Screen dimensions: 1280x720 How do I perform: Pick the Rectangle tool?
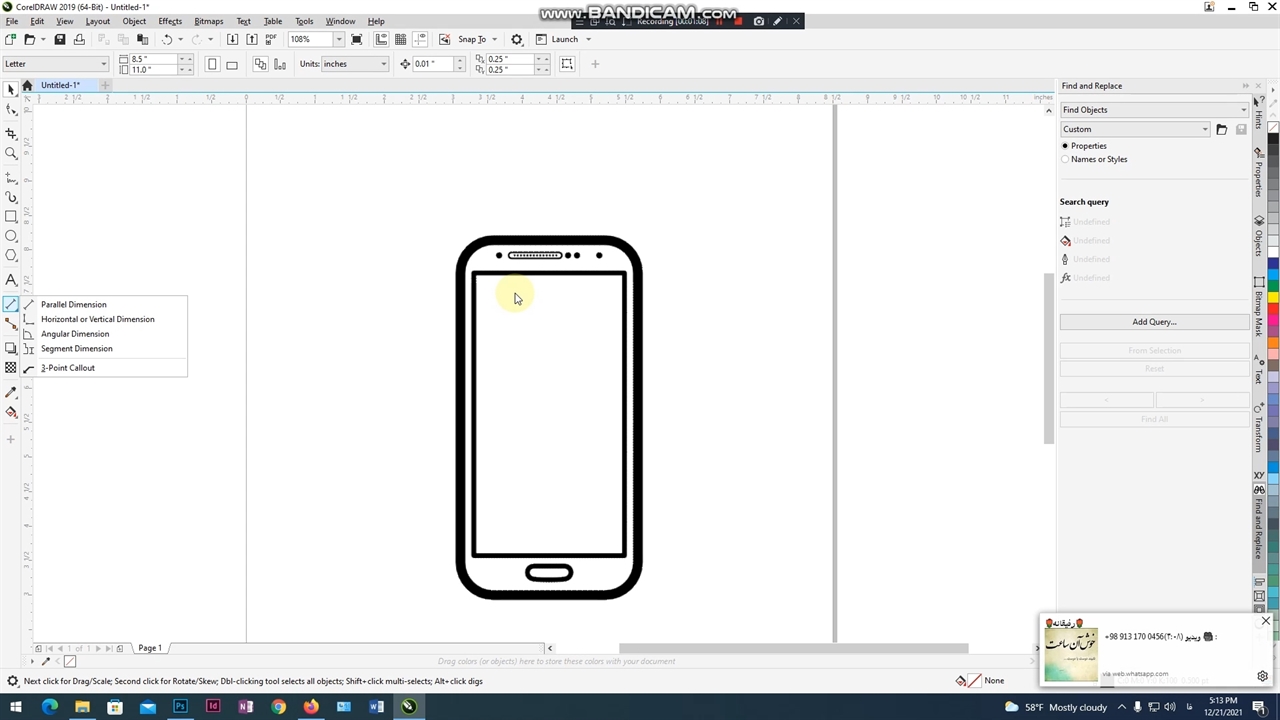(x=11, y=216)
